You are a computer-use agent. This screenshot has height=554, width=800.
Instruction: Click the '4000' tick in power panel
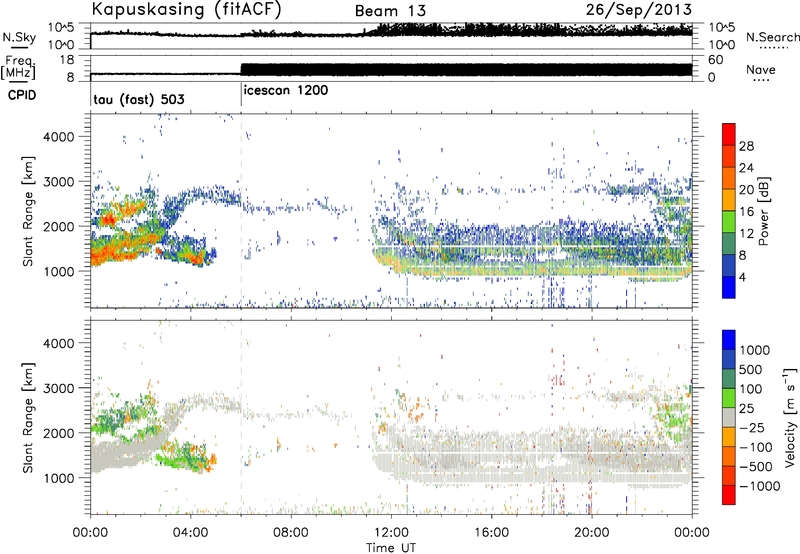click(x=58, y=137)
